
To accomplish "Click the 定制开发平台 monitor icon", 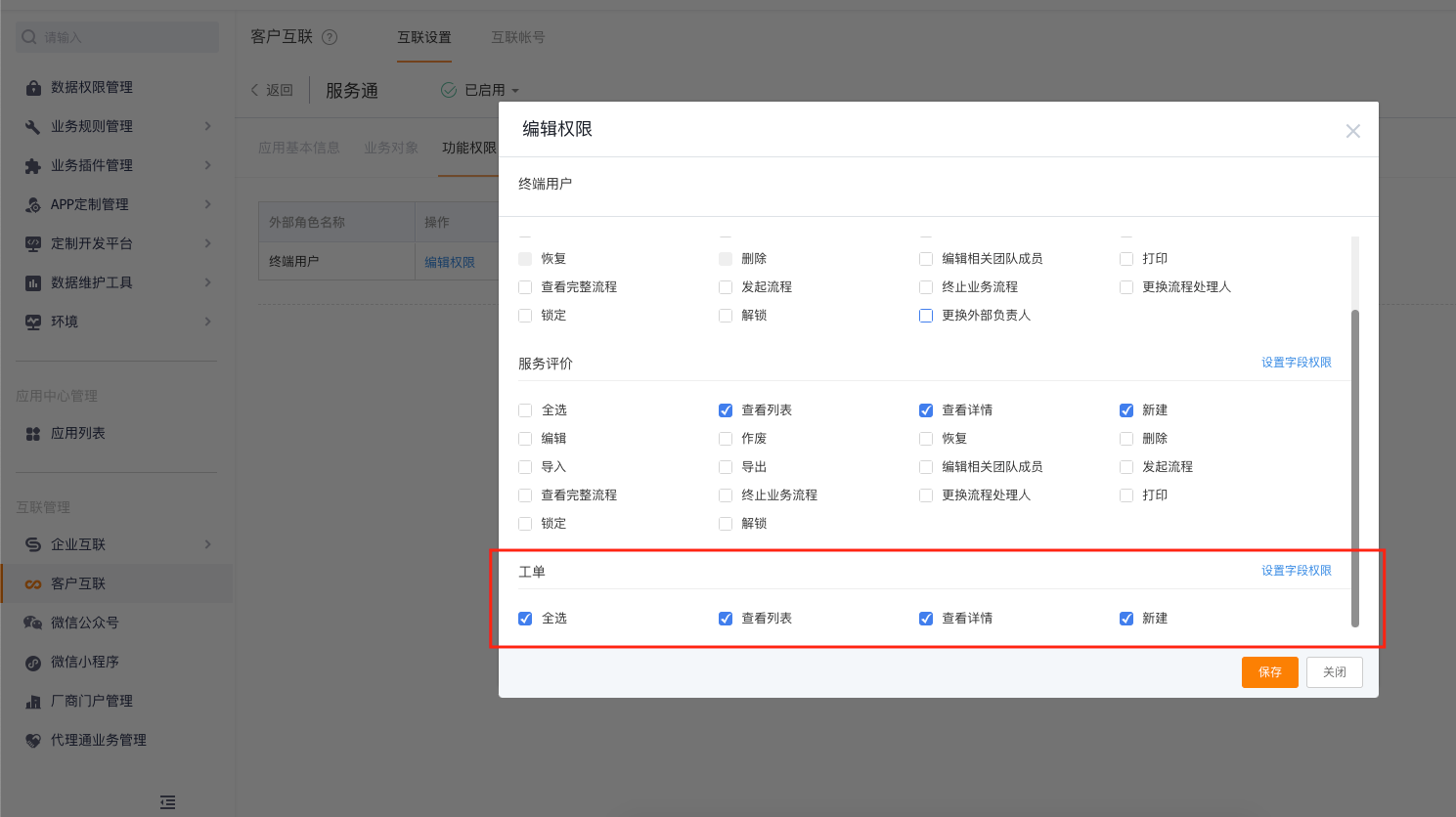I will 33,243.
